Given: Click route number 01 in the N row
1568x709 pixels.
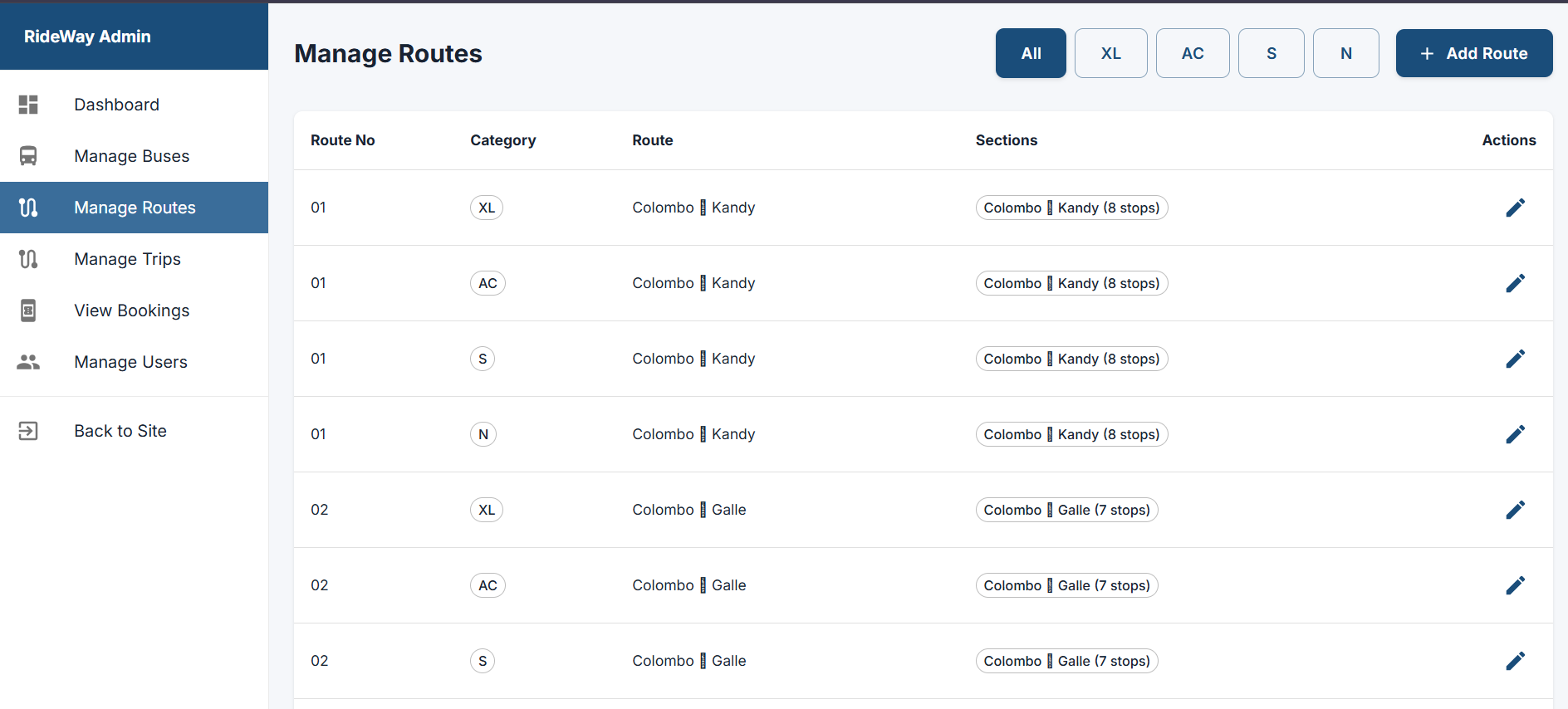Looking at the screenshot, I should (318, 434).
